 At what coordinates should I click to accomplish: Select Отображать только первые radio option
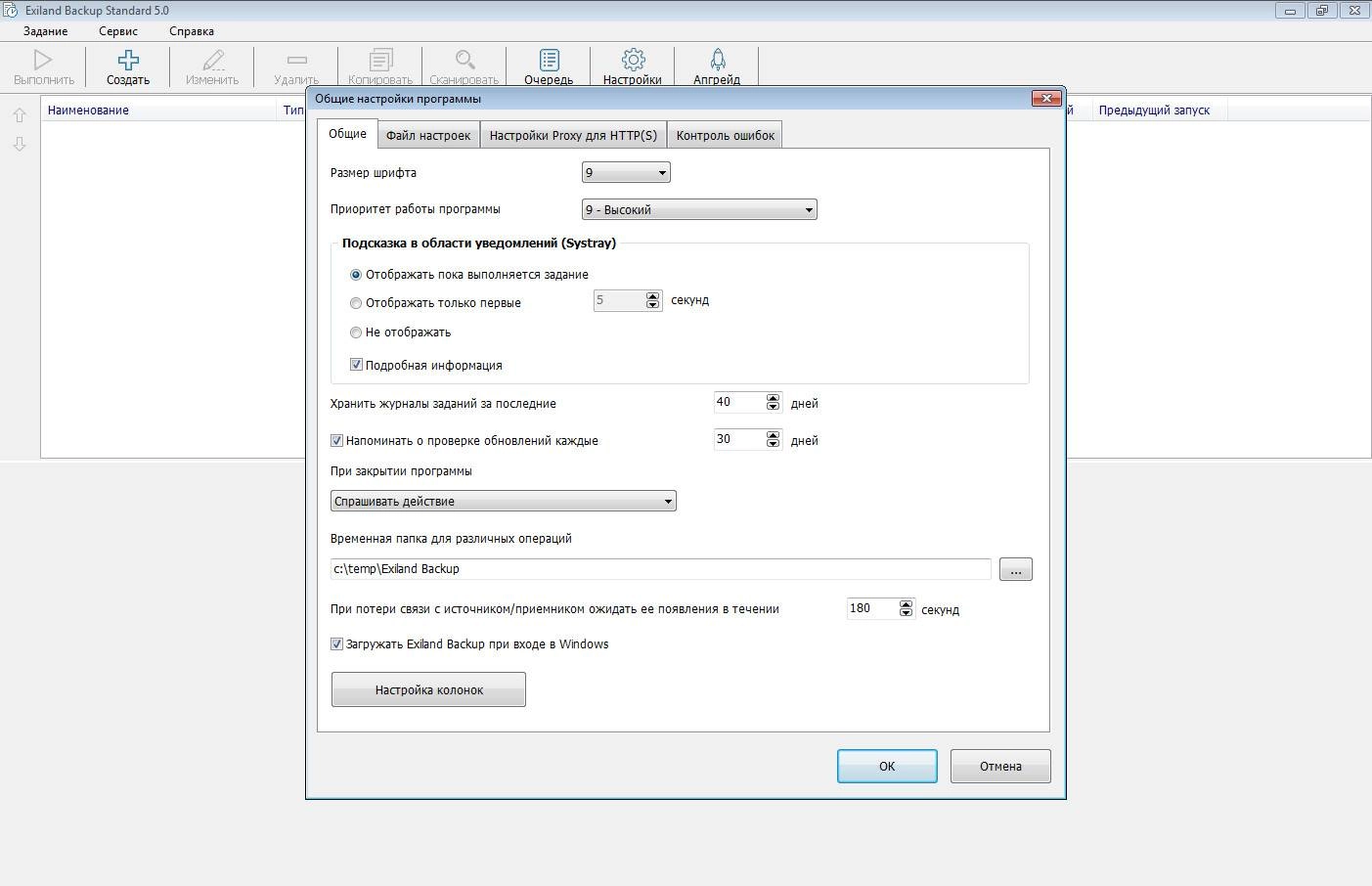356,303
